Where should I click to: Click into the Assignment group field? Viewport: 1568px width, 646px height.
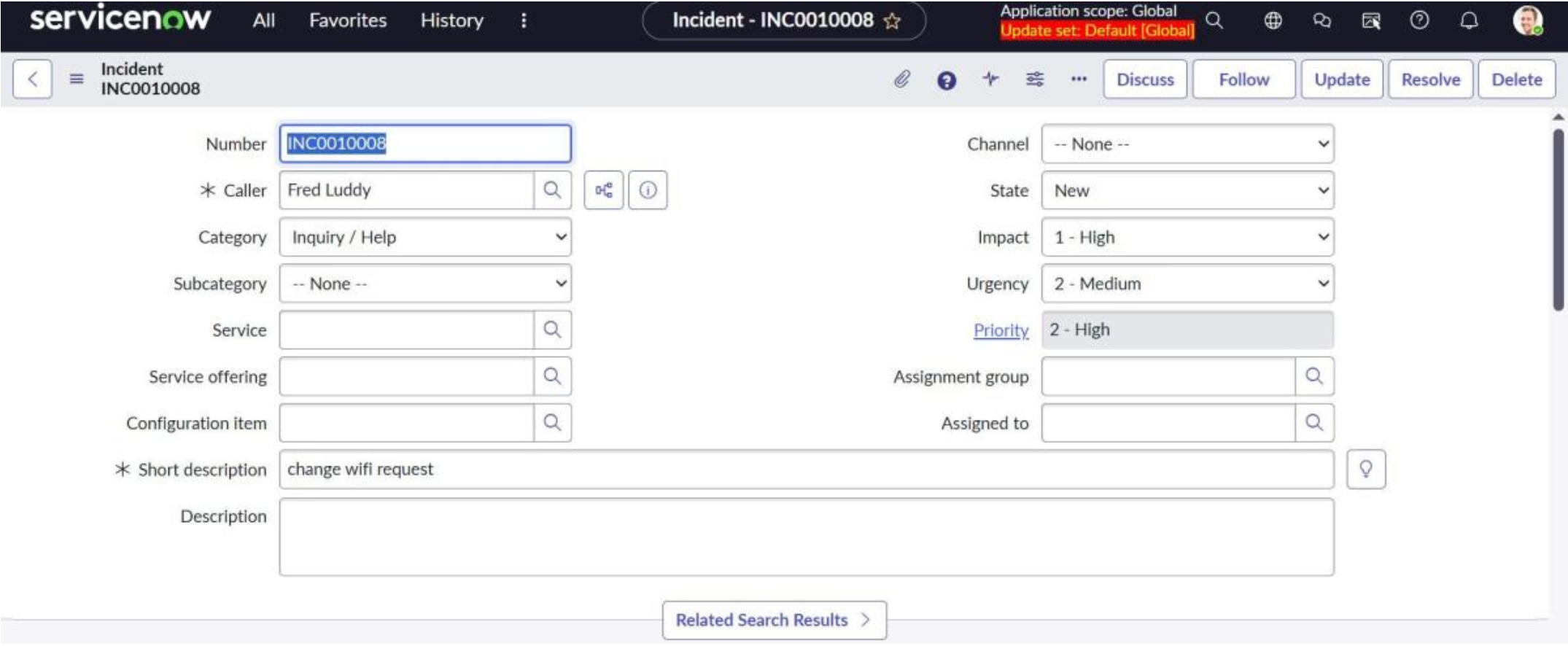coord(1168,376)
